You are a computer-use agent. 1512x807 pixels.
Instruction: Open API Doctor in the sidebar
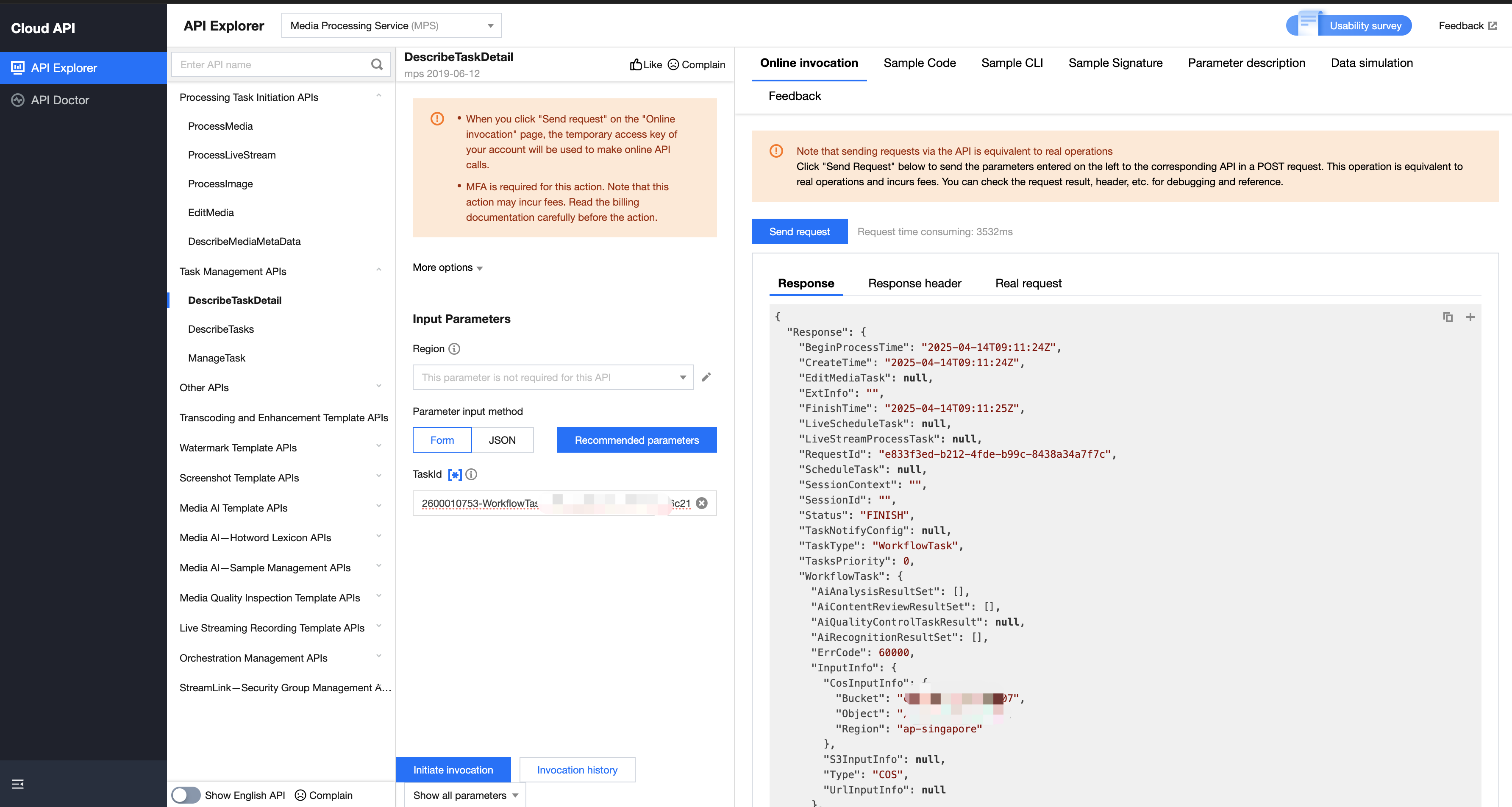coord(60,100)
